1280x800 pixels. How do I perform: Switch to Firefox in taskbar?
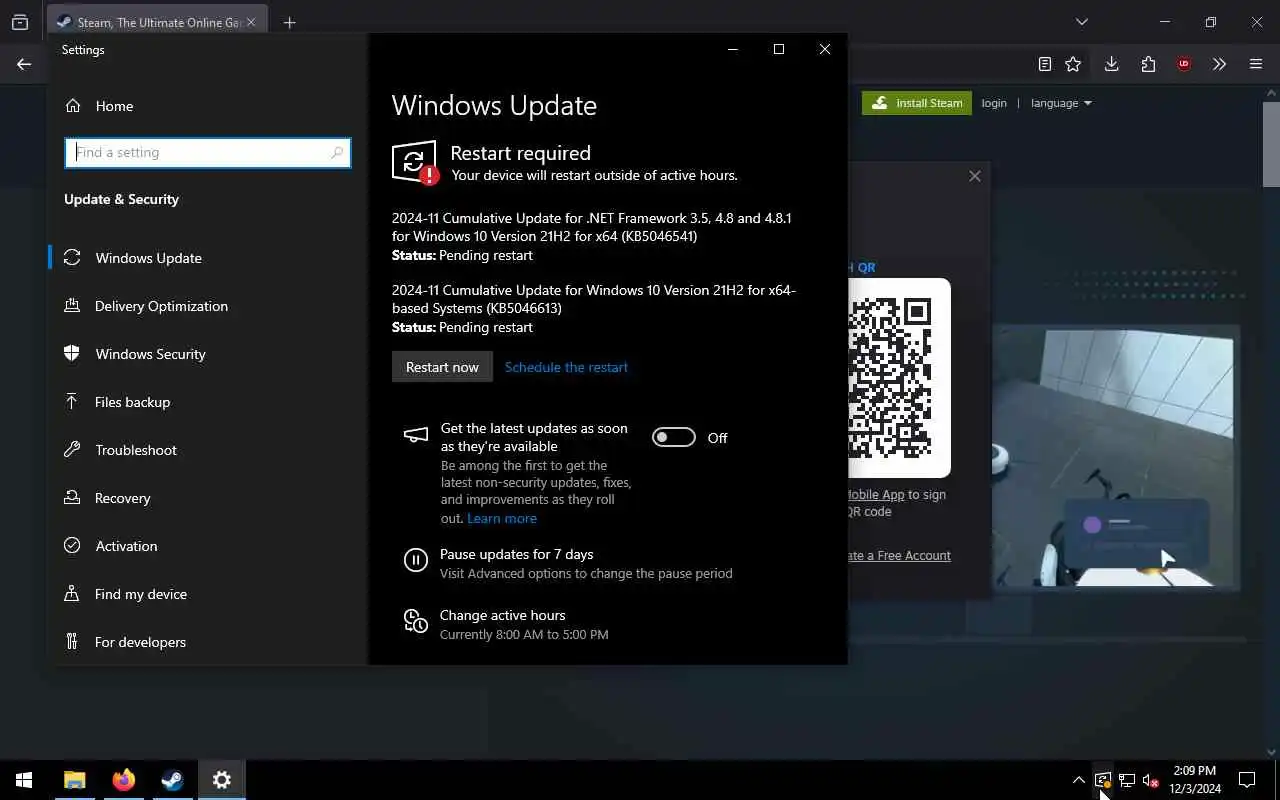tap(123, 780)
